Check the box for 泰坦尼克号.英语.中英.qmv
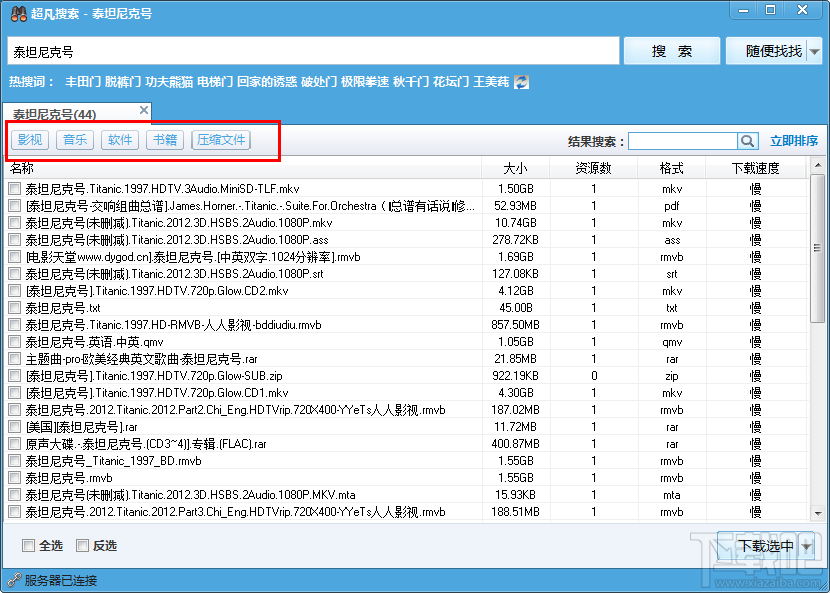 point(14,342)
